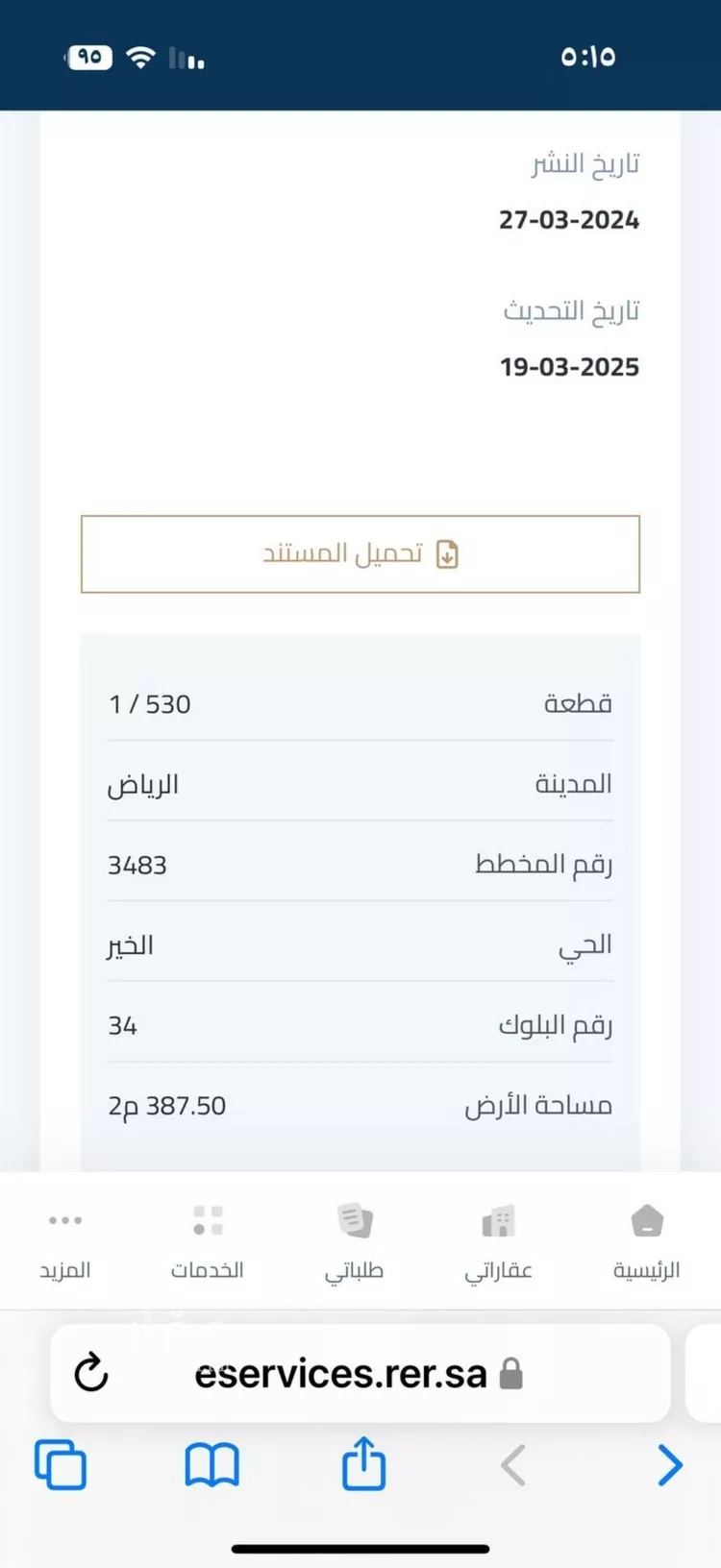Tap the home (الرئيسية) house icon
The height and width of the screenshot is (1568, 721).
(x=647, y=1221)
